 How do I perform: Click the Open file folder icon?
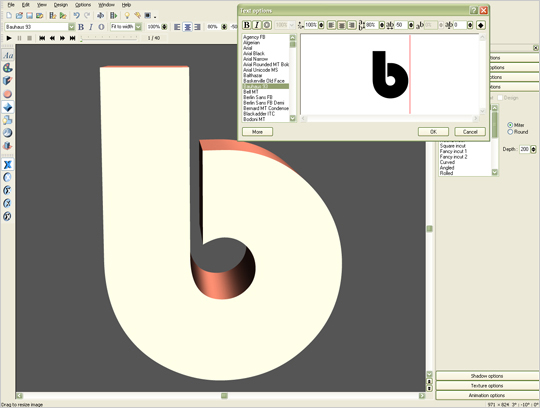coord(19,15)
